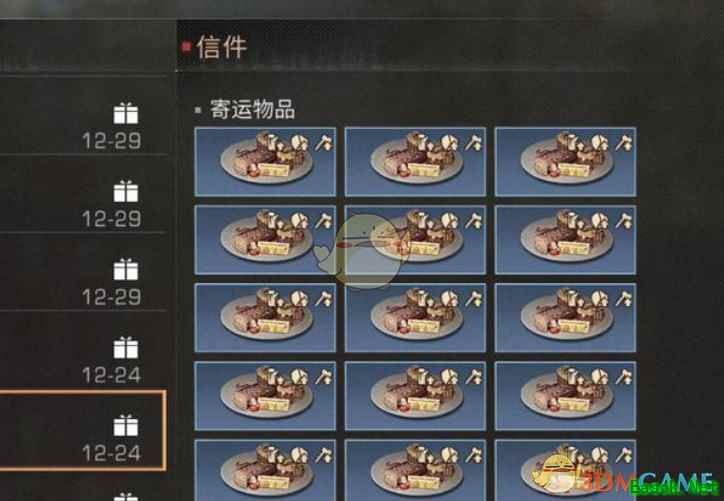The image size is (724, 501).
Task: Choose third row right food platter
Action: [x=565, y=318]
